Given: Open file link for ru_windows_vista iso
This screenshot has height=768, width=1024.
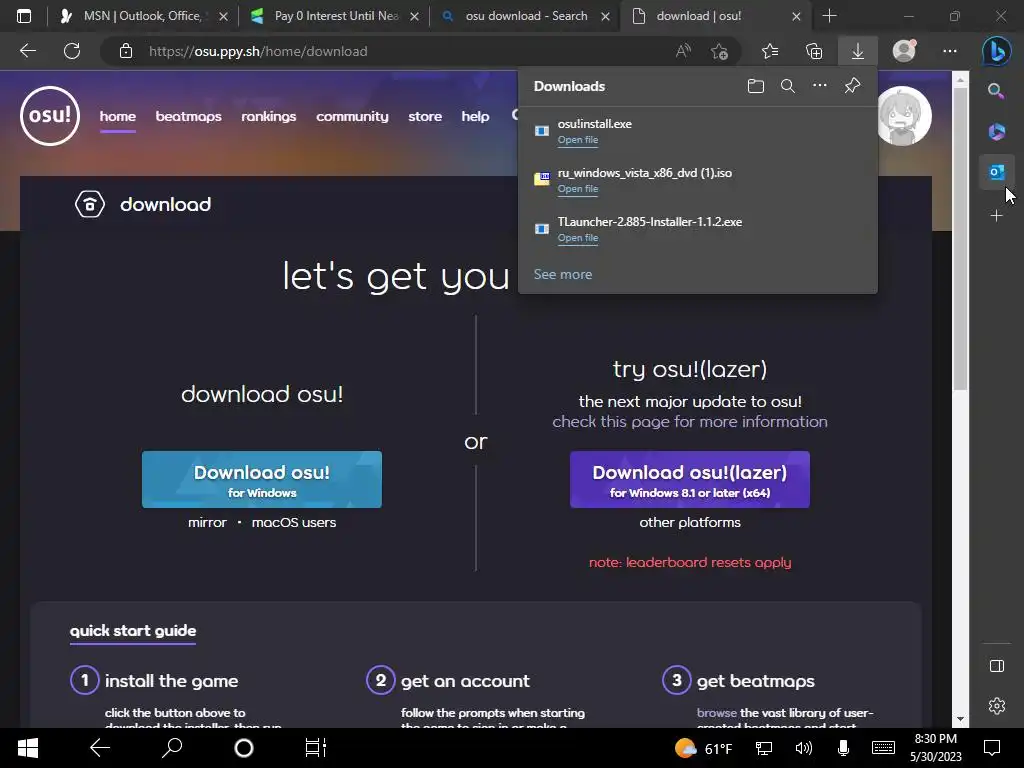Looking at the screenshot, I should coord(577,189).
